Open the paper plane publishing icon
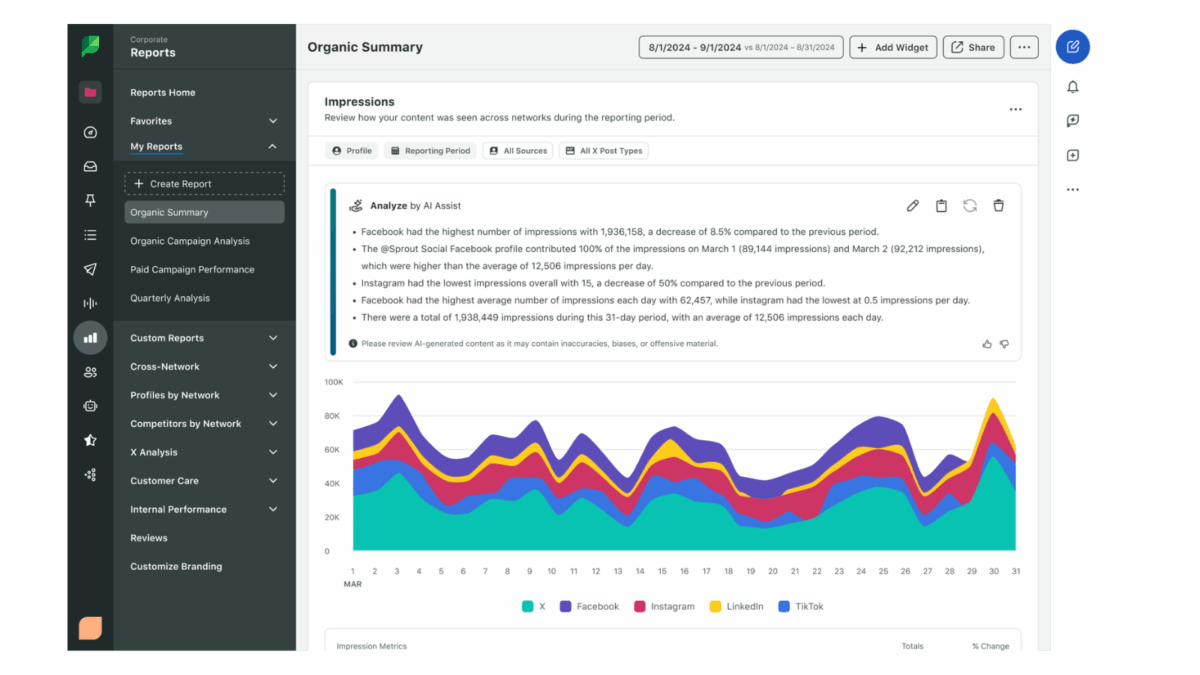1200x675 pixels. pyautogui.click(x=90, y=270)
